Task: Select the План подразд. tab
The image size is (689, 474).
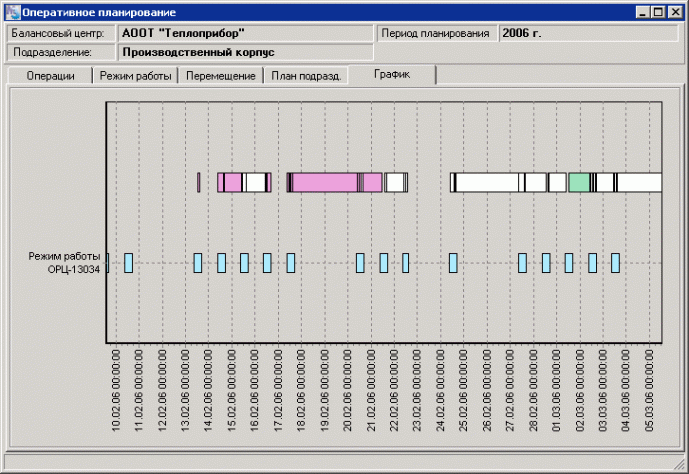Action: point(306,76)
